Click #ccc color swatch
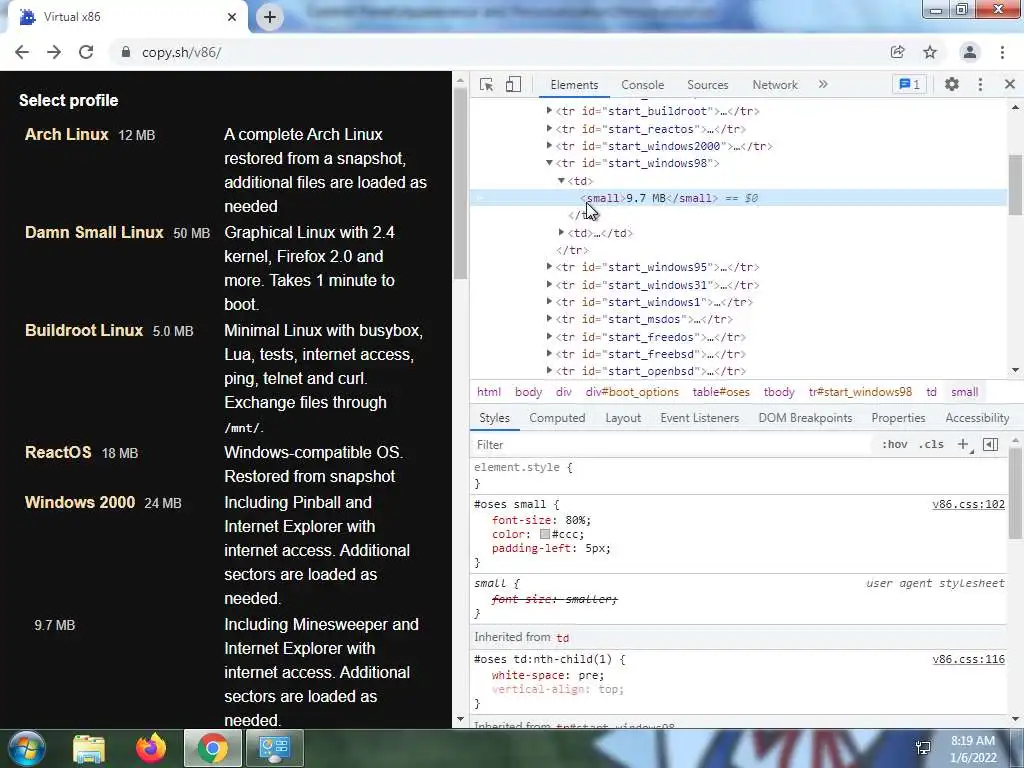 click(545, 534)
